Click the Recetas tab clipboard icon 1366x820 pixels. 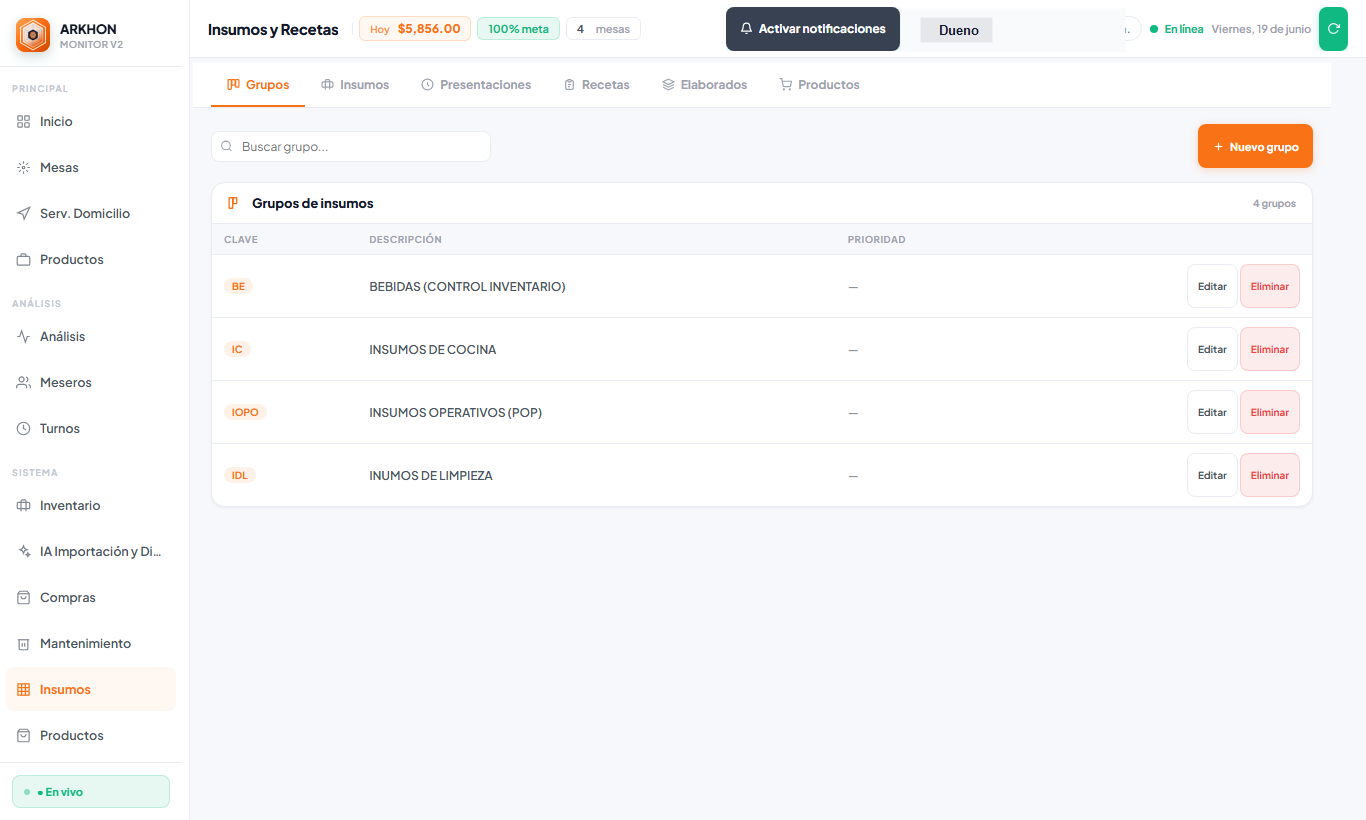point(569,84)
